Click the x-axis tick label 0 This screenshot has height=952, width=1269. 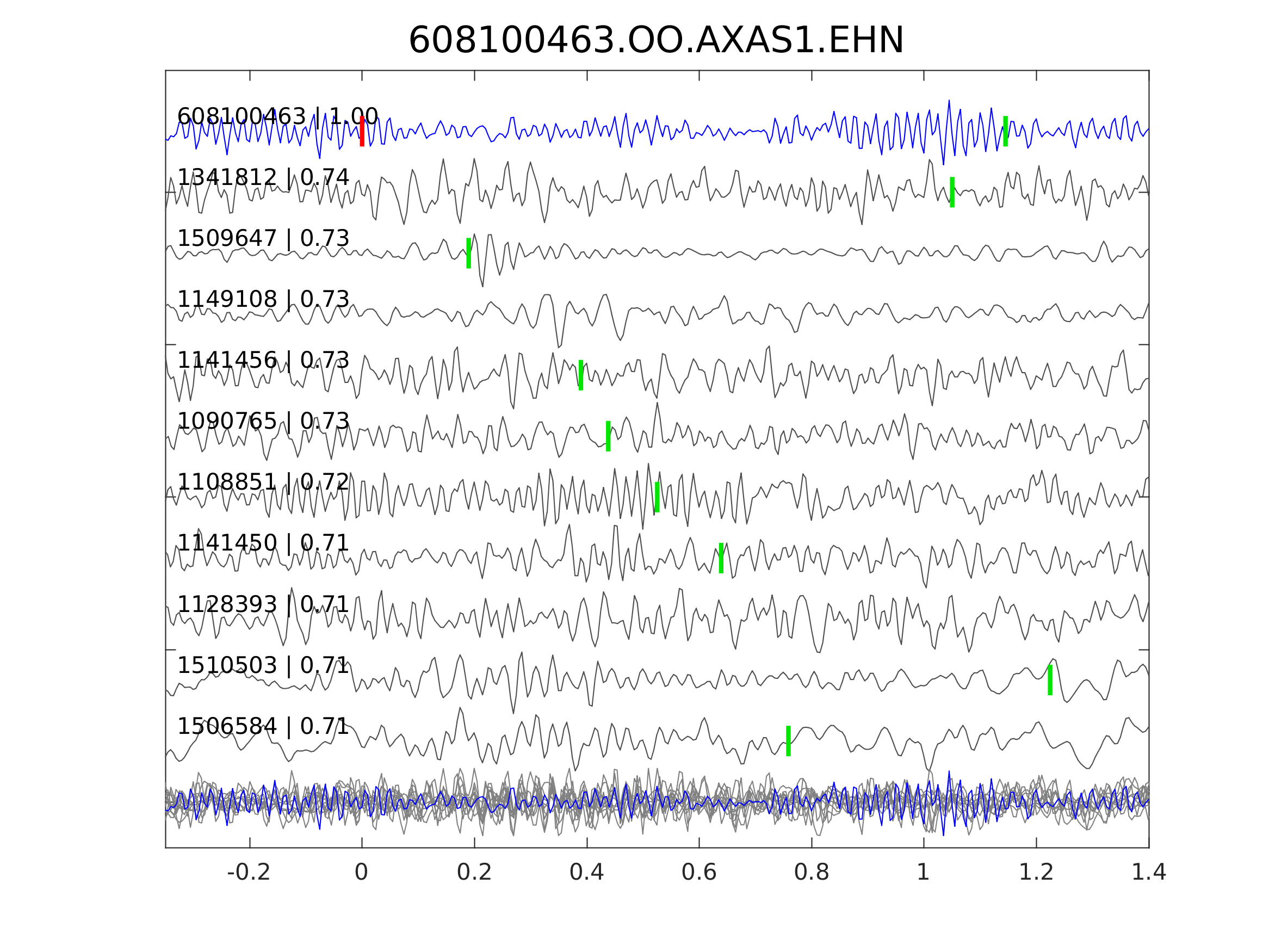361,873
